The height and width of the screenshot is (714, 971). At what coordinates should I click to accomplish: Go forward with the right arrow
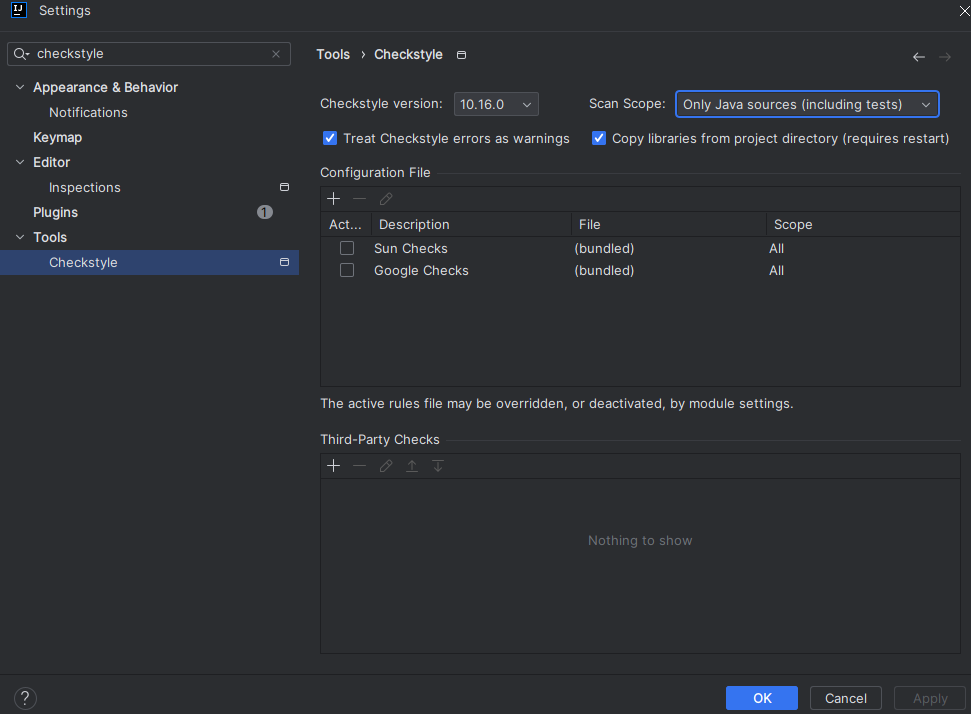[x=945, y=57]
